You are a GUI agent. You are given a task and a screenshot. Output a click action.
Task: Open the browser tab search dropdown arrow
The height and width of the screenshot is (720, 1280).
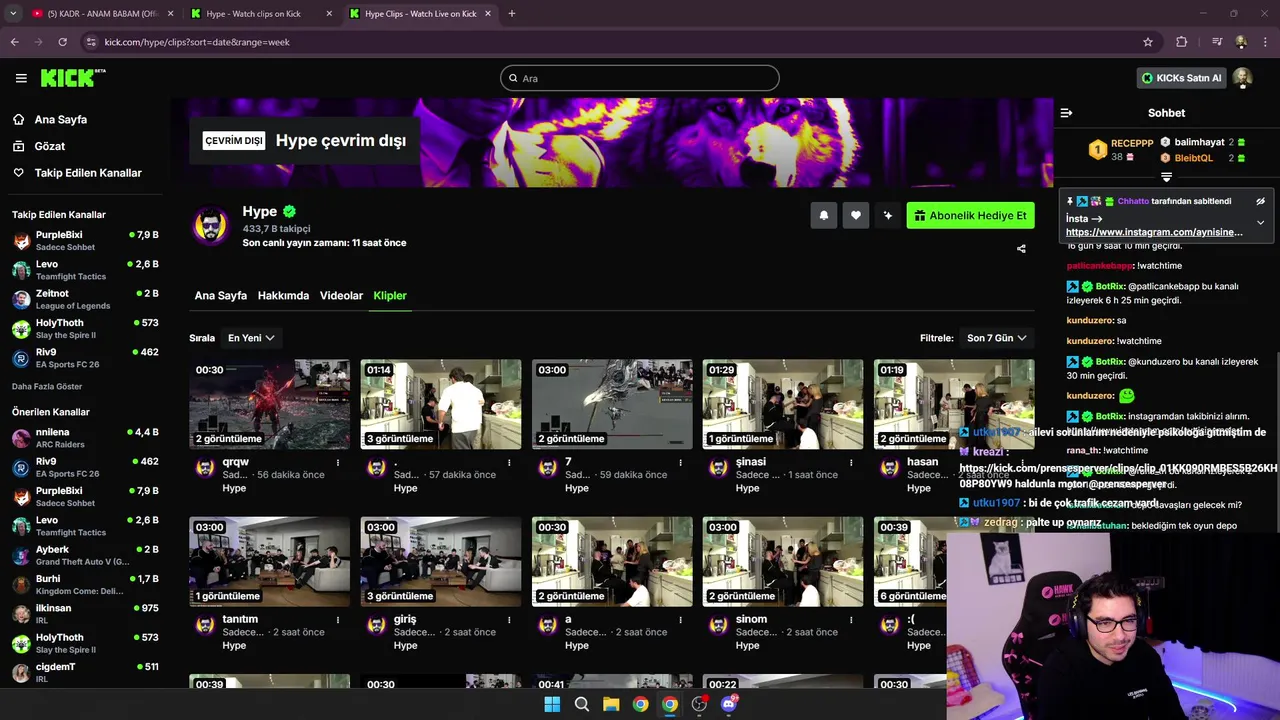[x=13, y=13]
